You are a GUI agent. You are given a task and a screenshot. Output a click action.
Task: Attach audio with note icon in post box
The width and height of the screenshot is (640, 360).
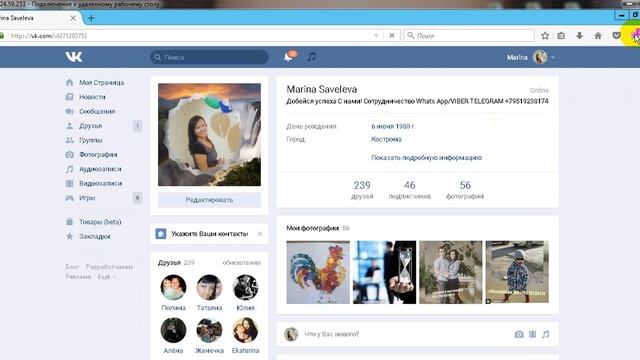545,334
